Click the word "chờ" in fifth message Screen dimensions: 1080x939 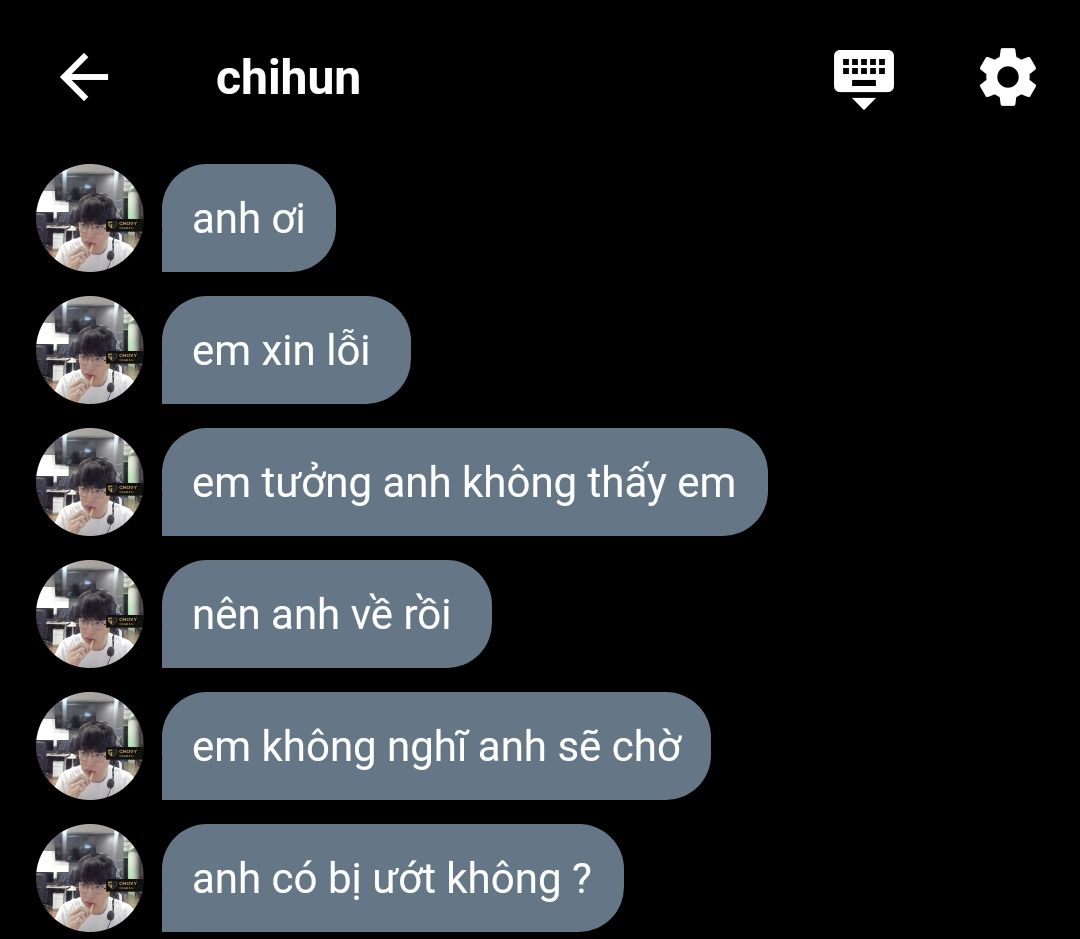(x=646, y=746)
